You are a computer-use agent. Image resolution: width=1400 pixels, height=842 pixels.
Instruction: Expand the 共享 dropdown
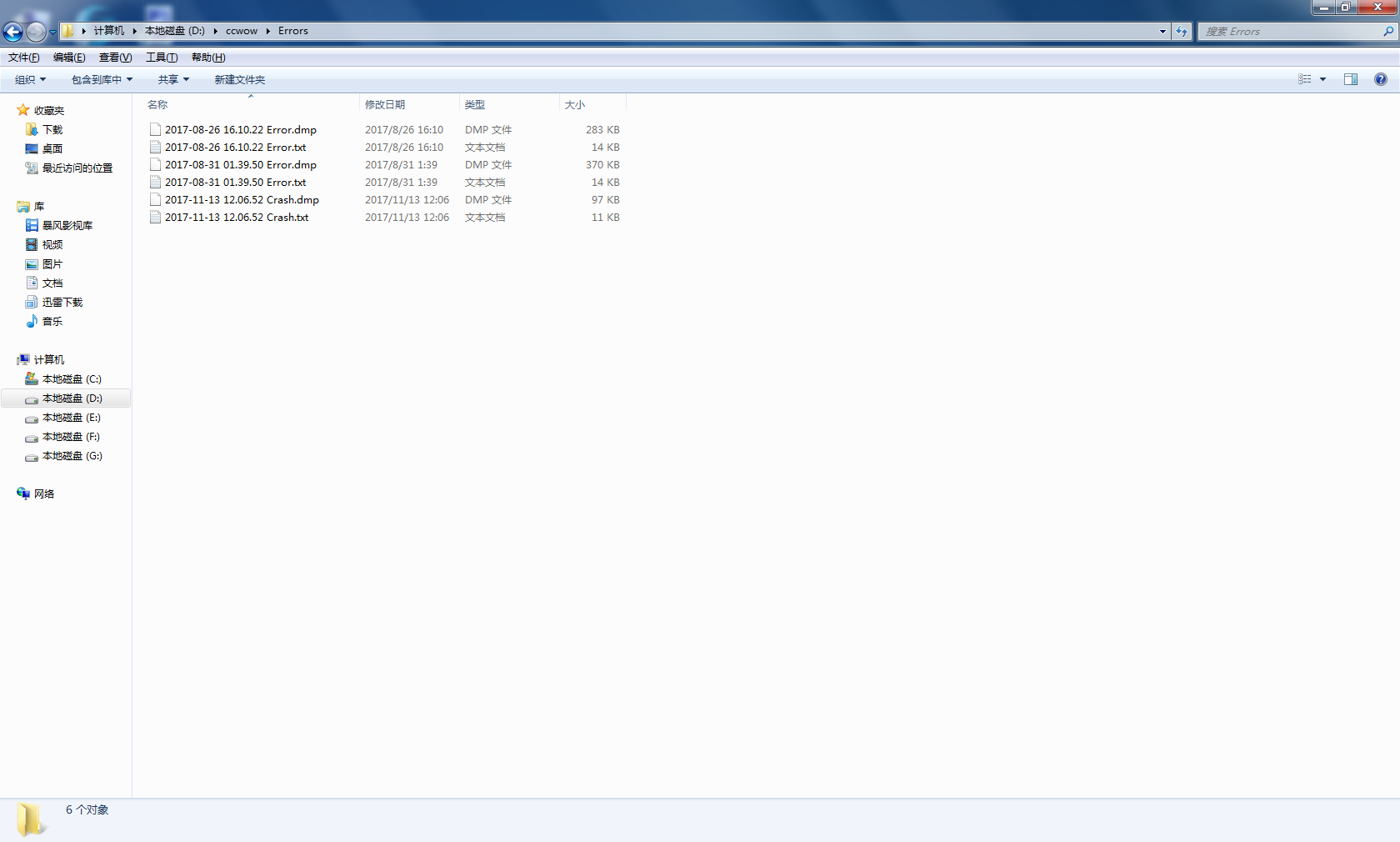pyautogui.click(x=173, y=80)
